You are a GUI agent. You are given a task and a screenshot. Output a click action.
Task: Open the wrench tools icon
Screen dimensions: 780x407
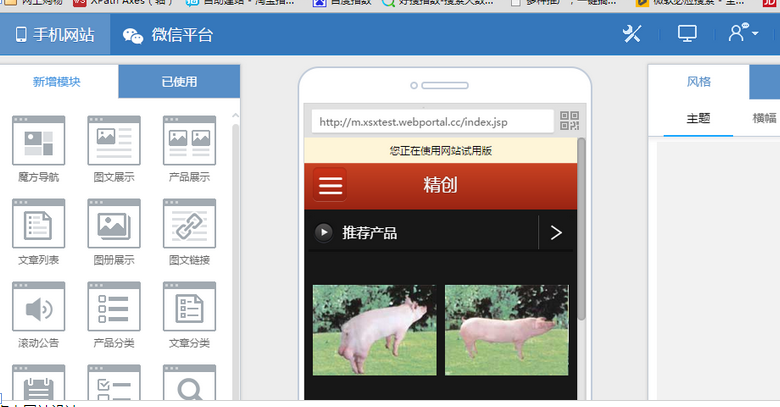(x=631, y=34)
